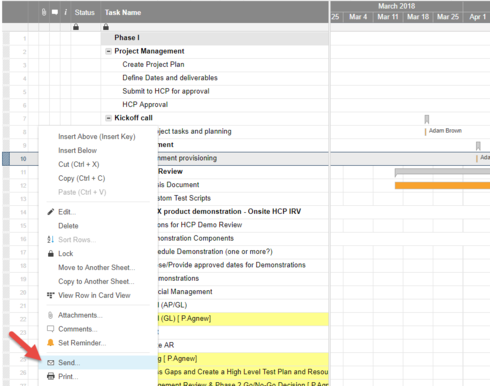Click the Task Name column header

pos(123,12)
